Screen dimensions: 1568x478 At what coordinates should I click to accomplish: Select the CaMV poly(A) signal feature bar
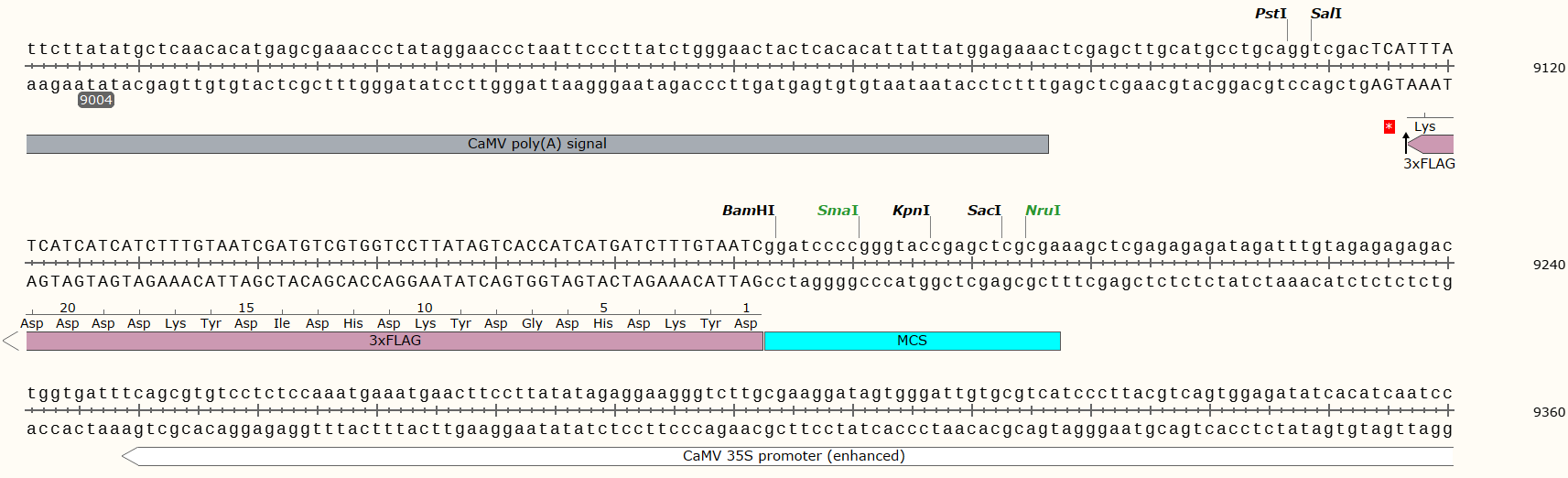536,144
